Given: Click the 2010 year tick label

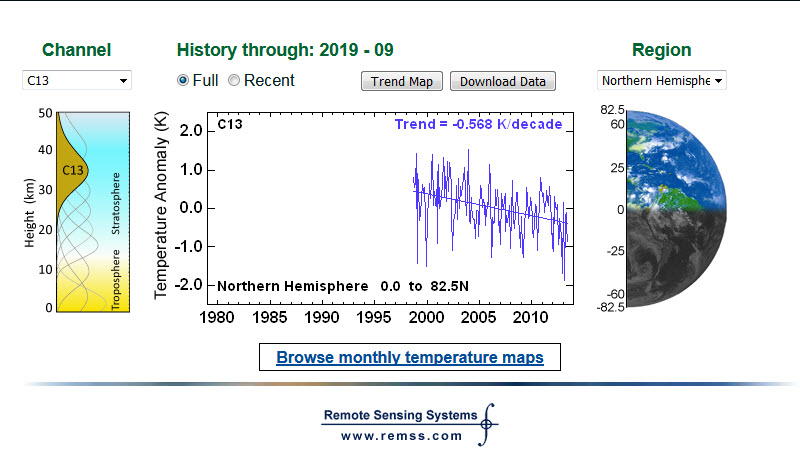Looking at the screenshot, I should [531, 317].
